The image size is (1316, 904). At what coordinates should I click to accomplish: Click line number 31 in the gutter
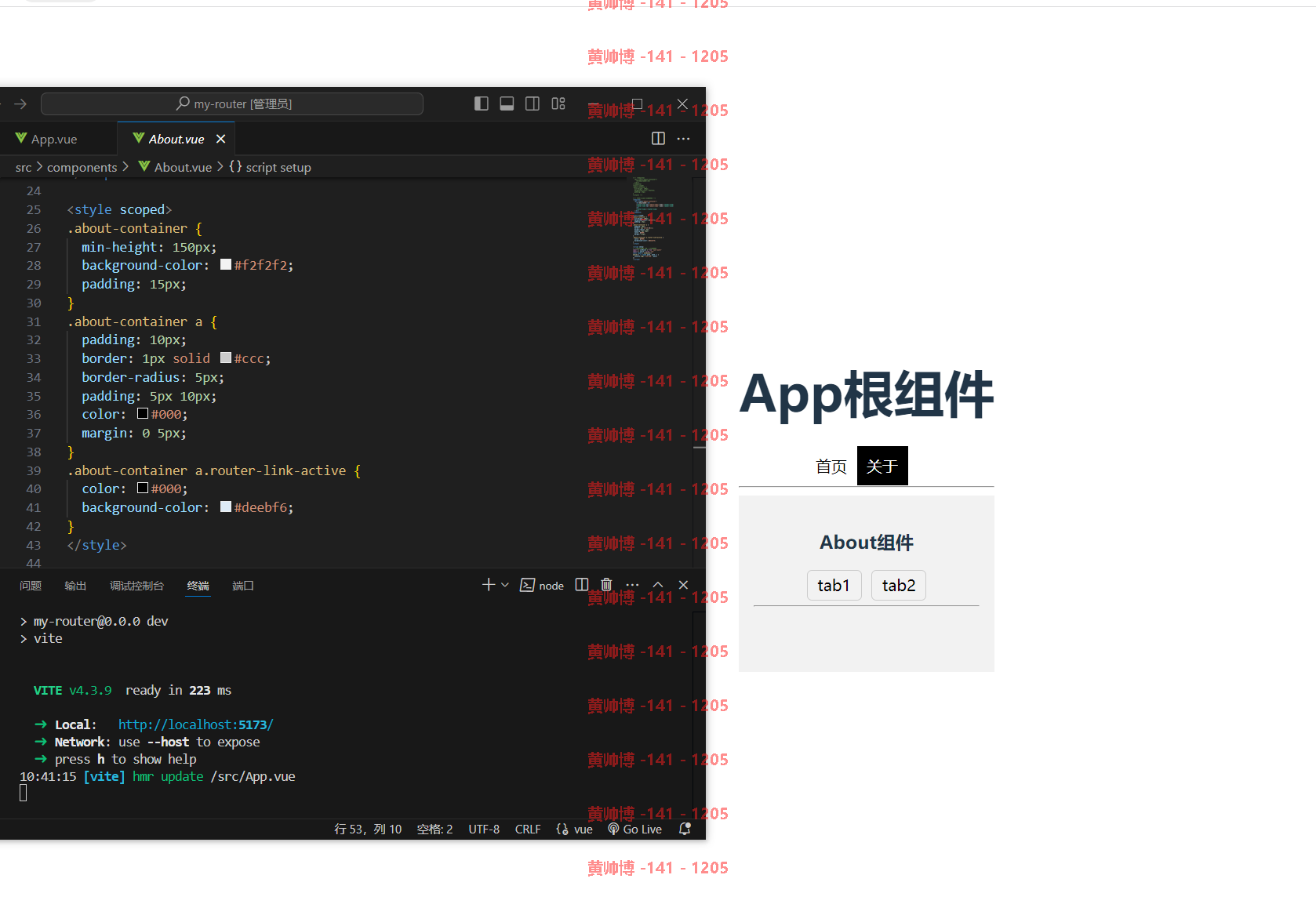coord(34,321)
